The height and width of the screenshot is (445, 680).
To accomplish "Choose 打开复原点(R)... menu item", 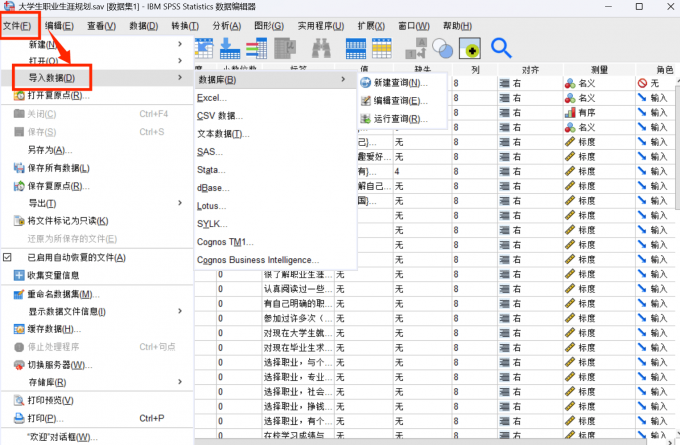I will (98, 95).
